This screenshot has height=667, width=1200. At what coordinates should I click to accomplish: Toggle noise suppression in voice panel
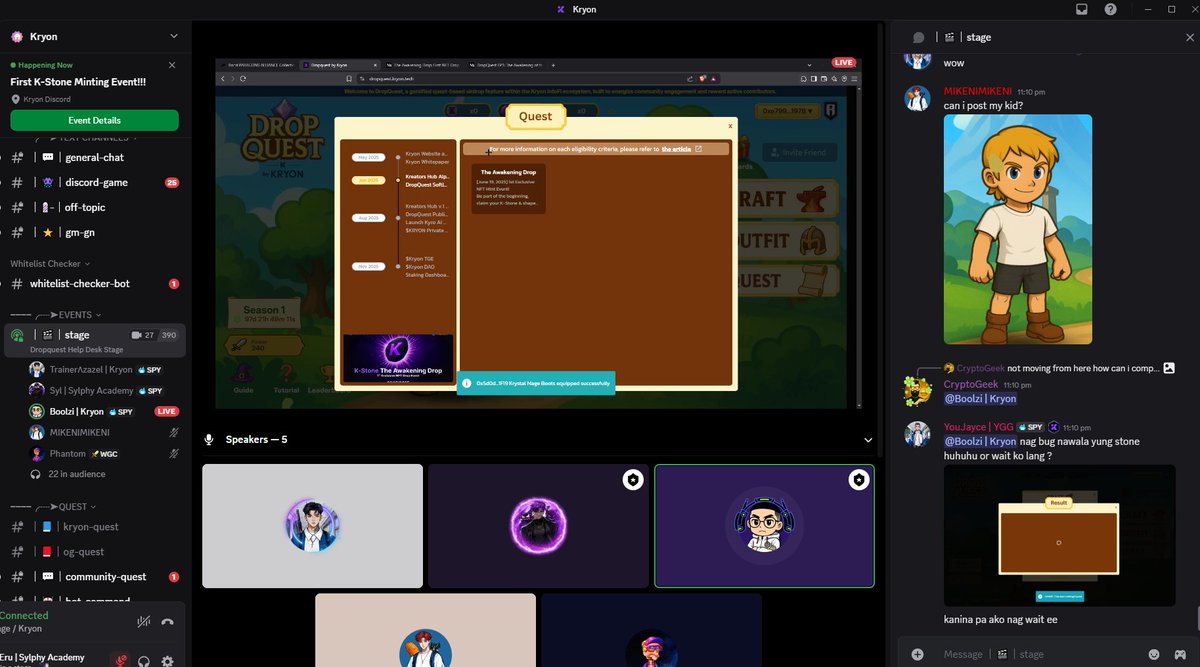[143, 622]
